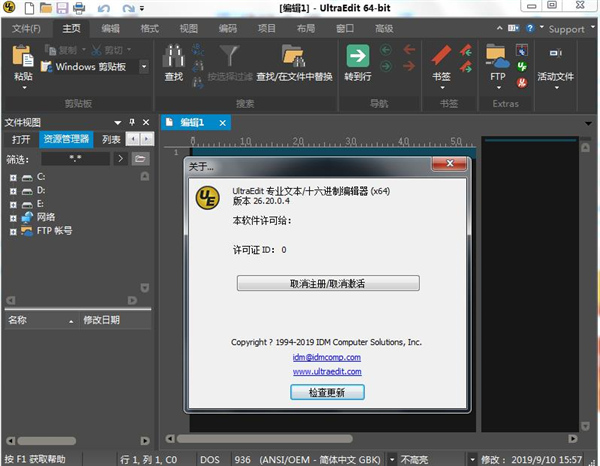Expand the FTP 帐号 tree node
Screen dimensions: 600x466
pos(13,230)
